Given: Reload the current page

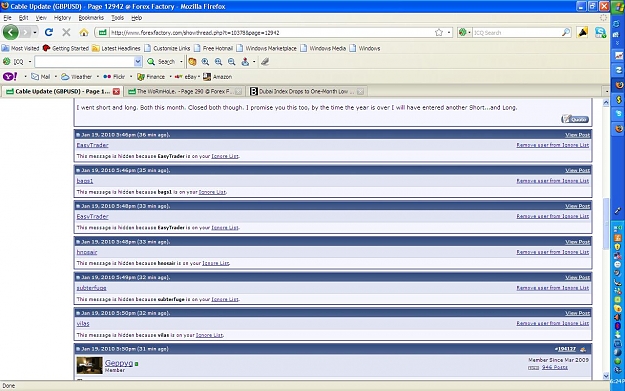Looking at the screenshot, I should tap(49, 32).
